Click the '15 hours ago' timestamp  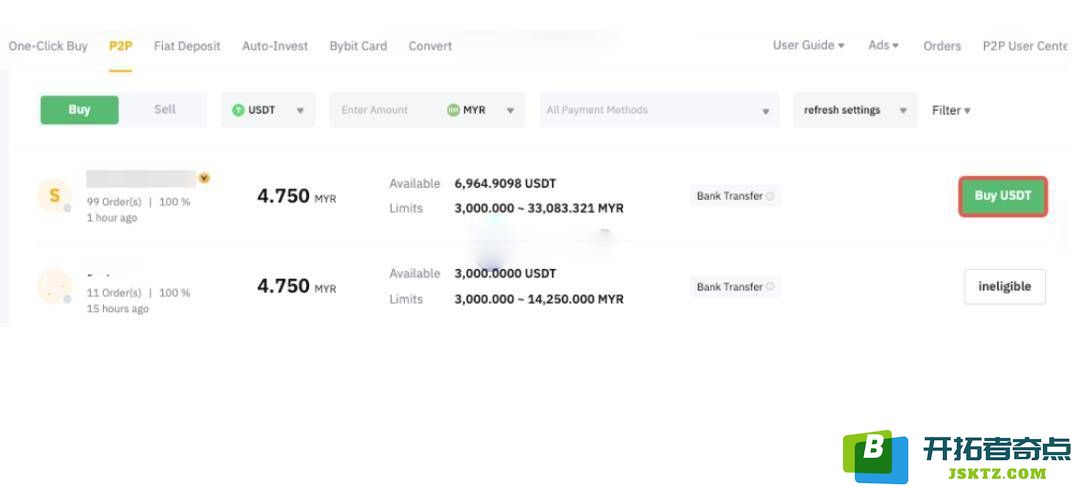point(117,309)
